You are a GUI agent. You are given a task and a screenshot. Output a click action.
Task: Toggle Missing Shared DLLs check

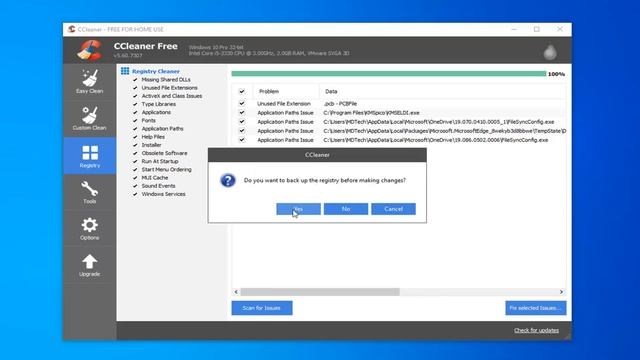point(135,80)
